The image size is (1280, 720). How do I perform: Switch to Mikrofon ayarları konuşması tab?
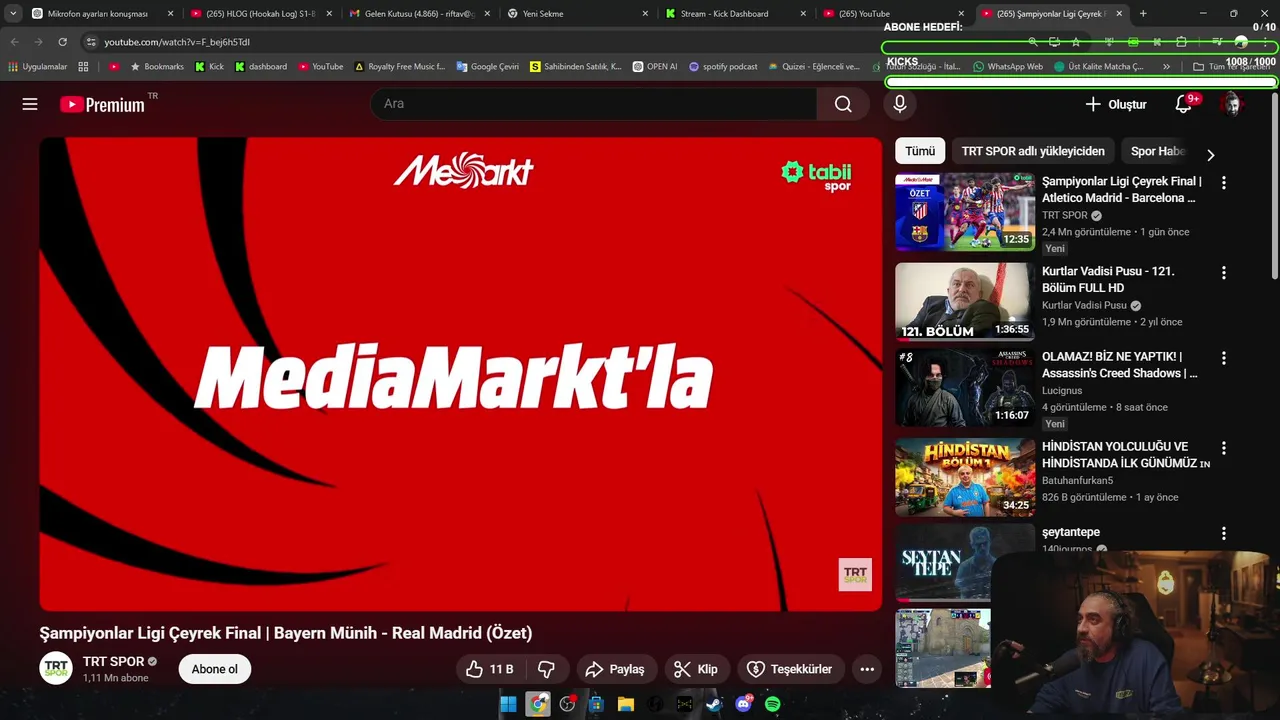97,14
